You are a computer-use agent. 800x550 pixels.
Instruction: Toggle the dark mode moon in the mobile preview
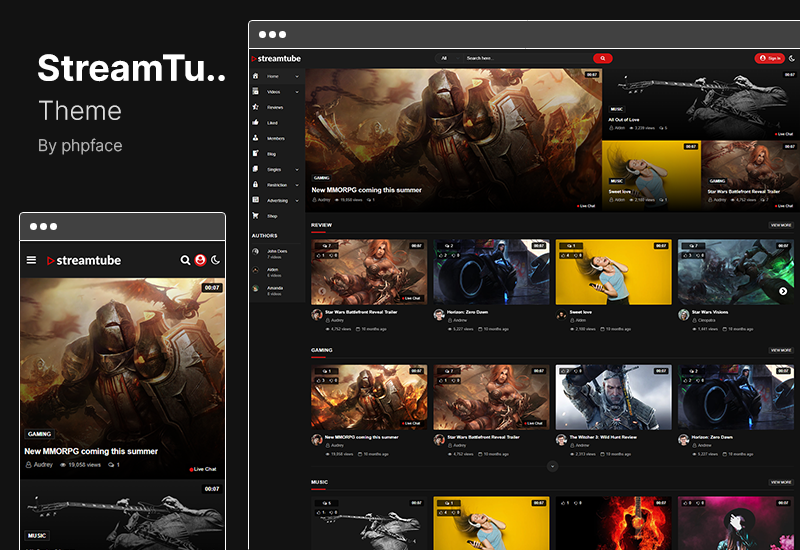click(215, 260)
